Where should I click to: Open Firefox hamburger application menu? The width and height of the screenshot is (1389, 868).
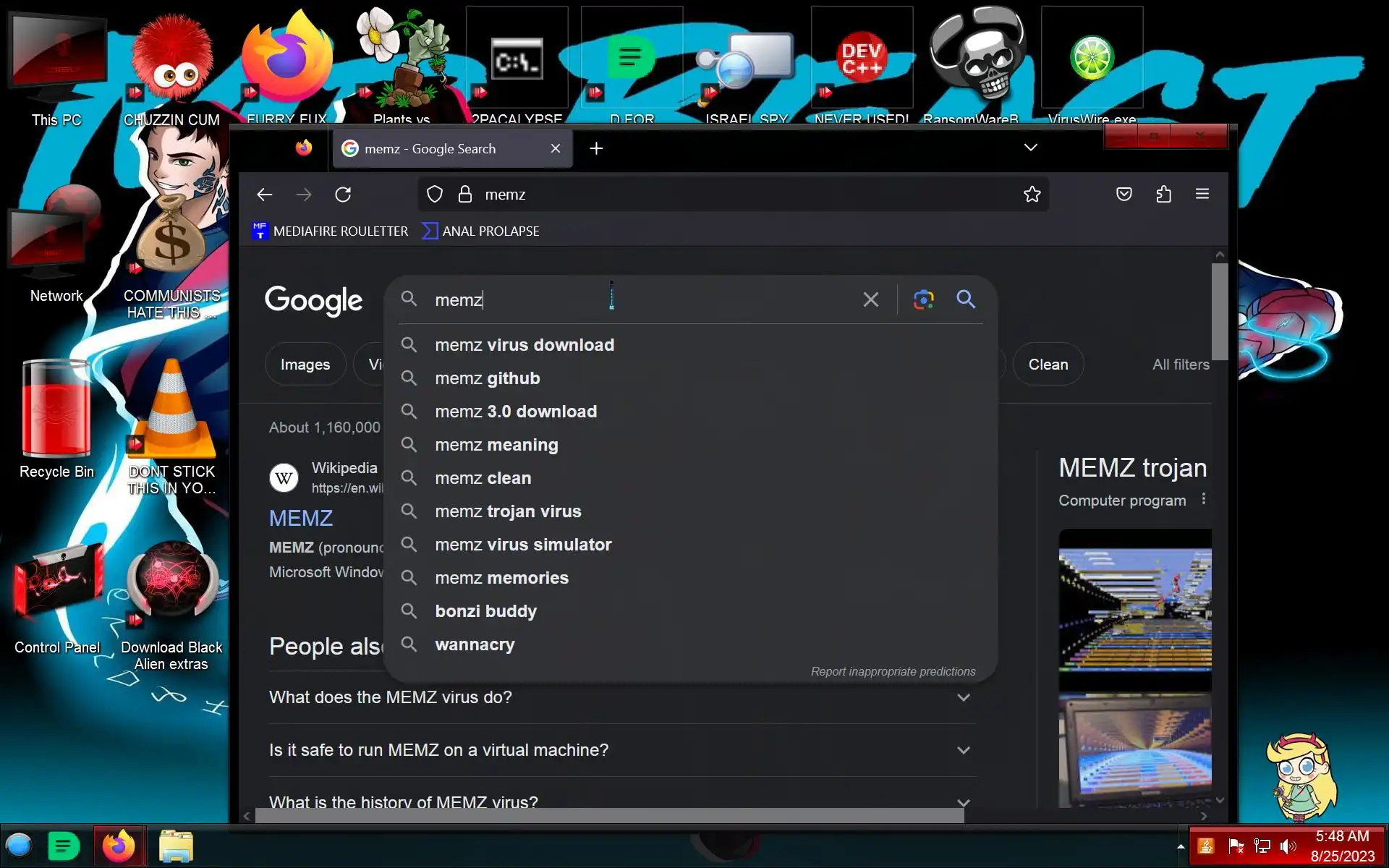click(1202, 194)
